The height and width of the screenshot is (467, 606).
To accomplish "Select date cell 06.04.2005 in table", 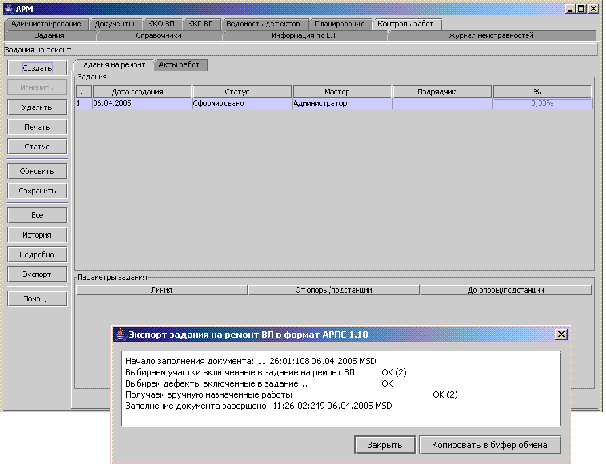I will [x=142, y=103].
